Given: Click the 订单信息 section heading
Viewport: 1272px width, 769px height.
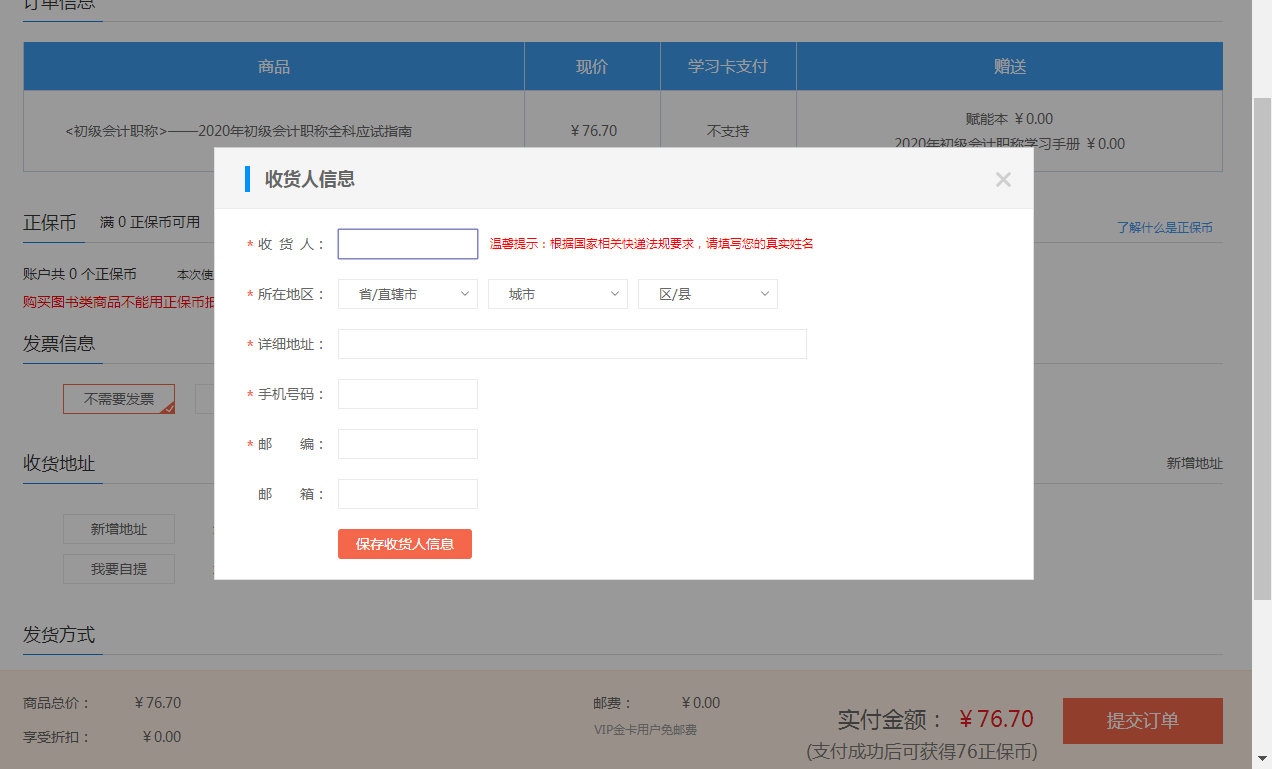Looking at the screenshot, I should point(61,4).
